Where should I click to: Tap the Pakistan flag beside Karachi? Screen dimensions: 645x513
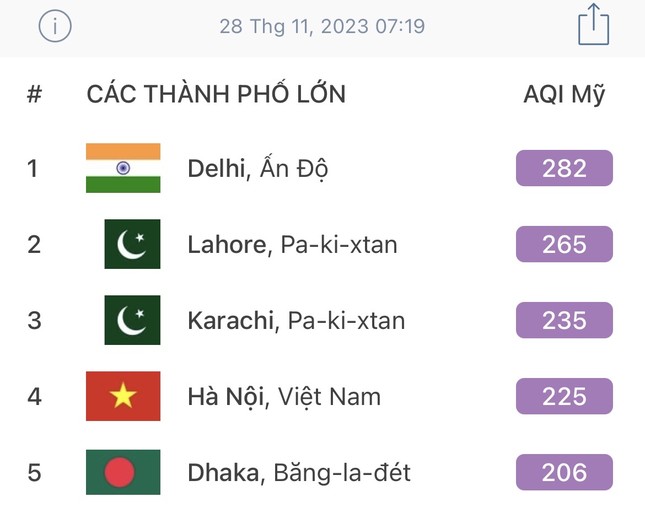pos(132,320)
